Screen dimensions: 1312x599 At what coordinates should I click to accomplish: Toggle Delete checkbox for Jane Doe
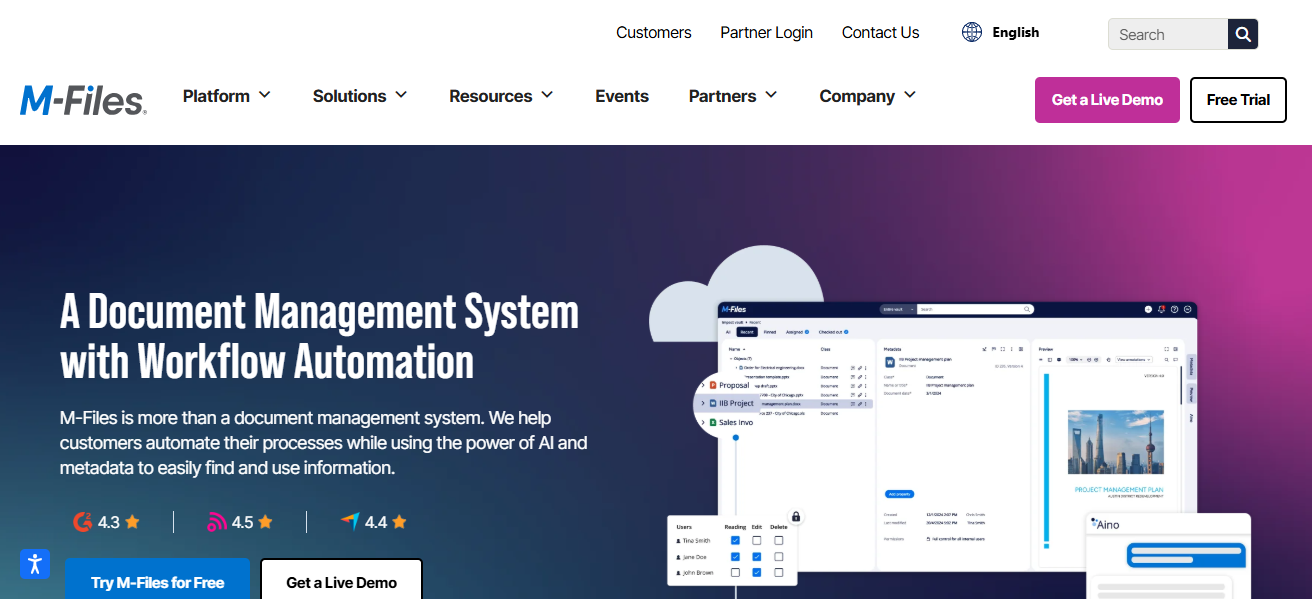point(779,556)
